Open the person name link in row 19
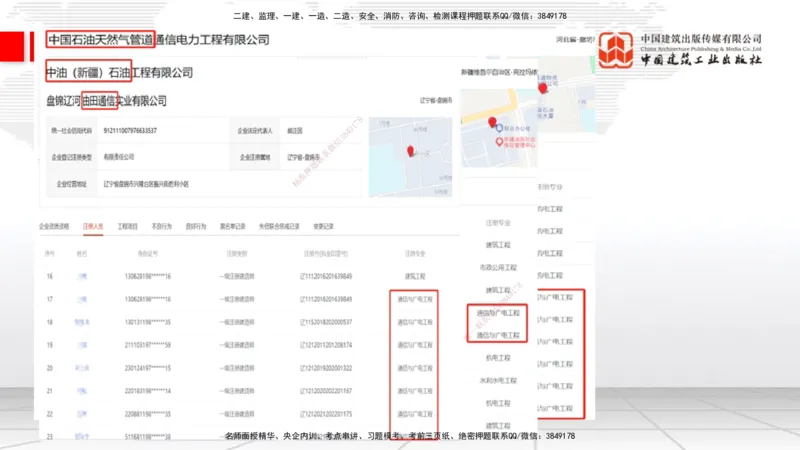Viewport: 800px width, 450px height. click(82, 345)
